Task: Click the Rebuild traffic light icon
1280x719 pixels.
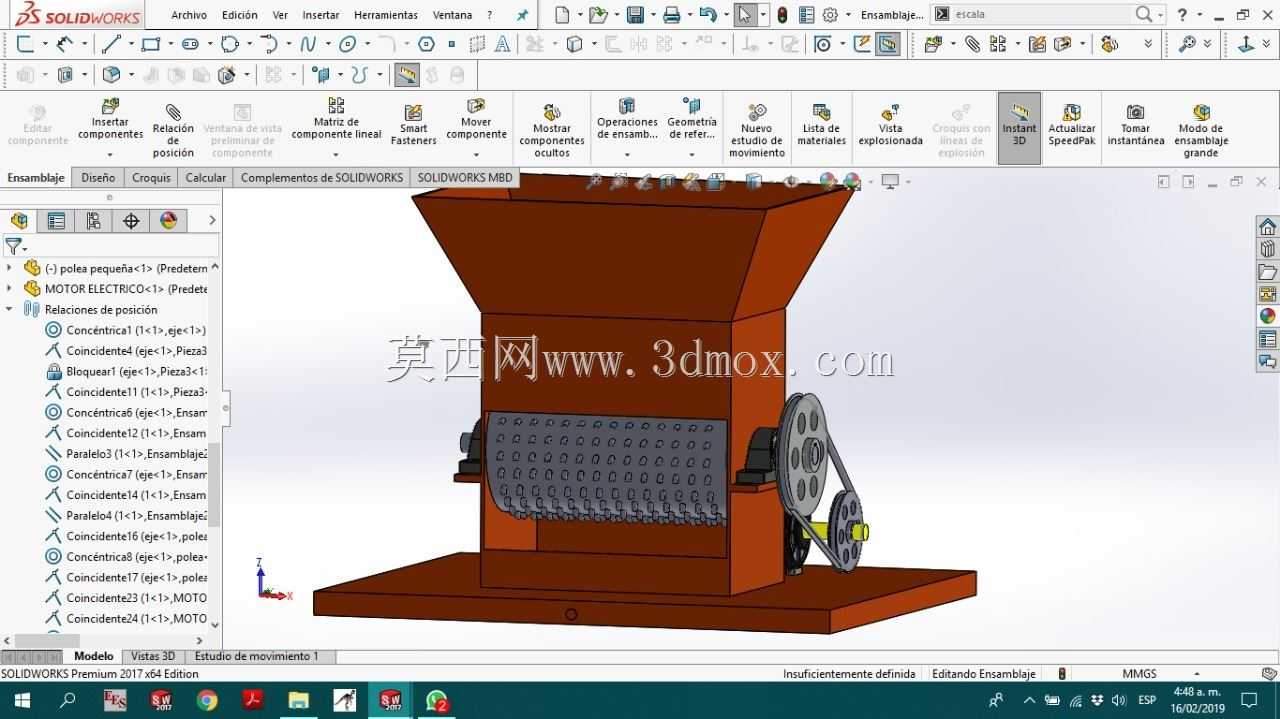Action: coord(782,15)
